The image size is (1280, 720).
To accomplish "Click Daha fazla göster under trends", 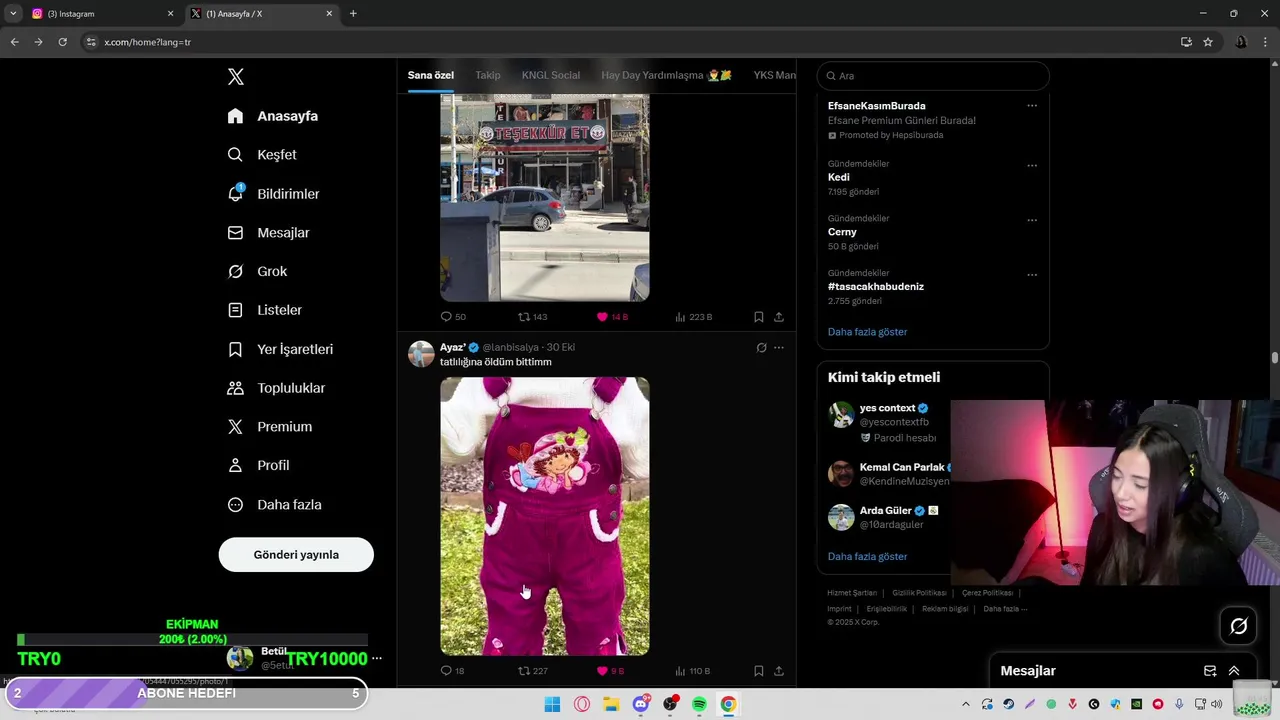I will 867,332.
